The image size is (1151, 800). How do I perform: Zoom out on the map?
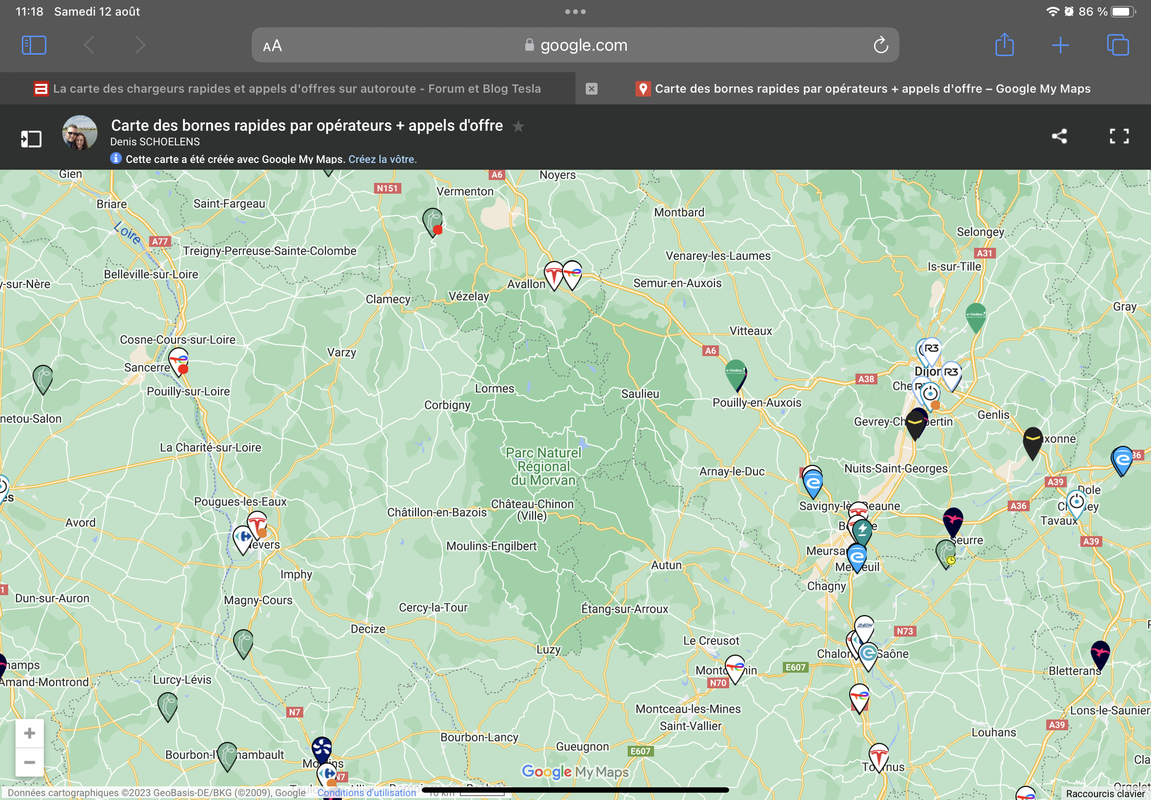pyautogui.click(x=29, y=763)
